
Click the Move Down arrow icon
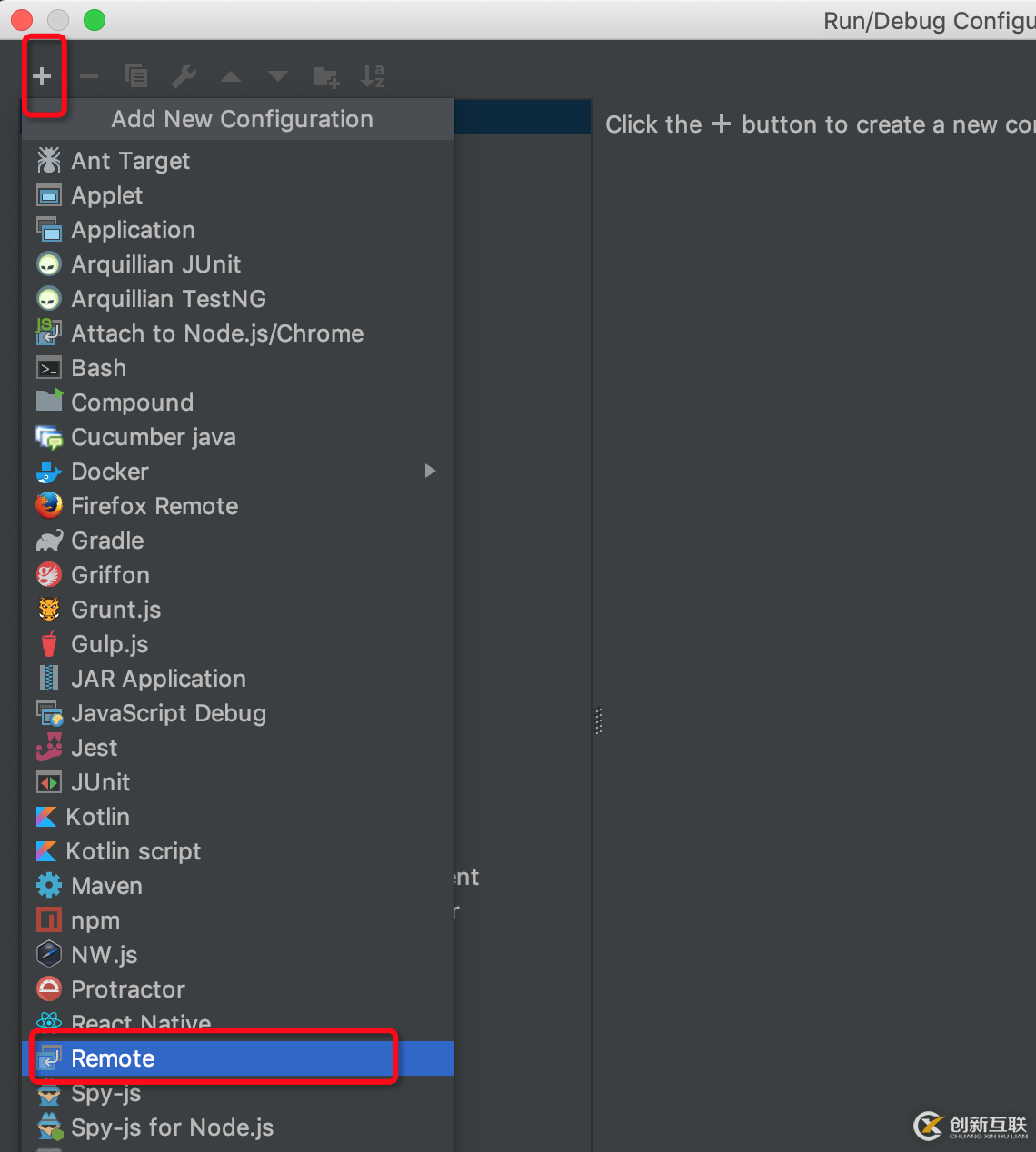[278, 77]
